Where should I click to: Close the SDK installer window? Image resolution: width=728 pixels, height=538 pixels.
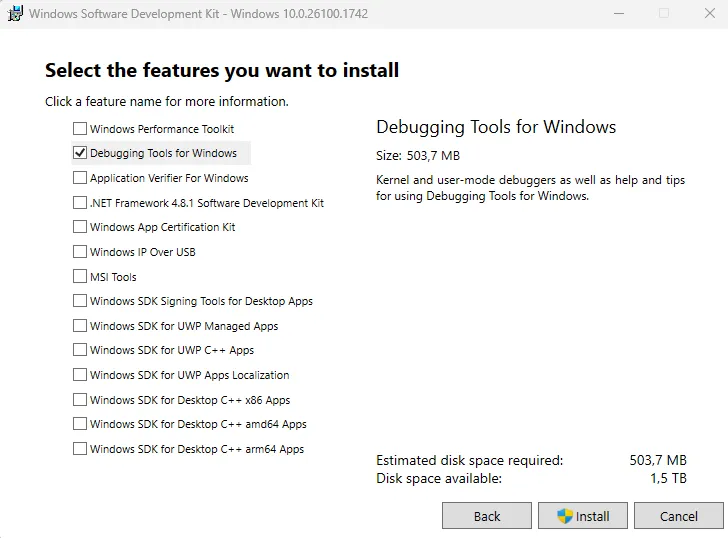(710, 13)
